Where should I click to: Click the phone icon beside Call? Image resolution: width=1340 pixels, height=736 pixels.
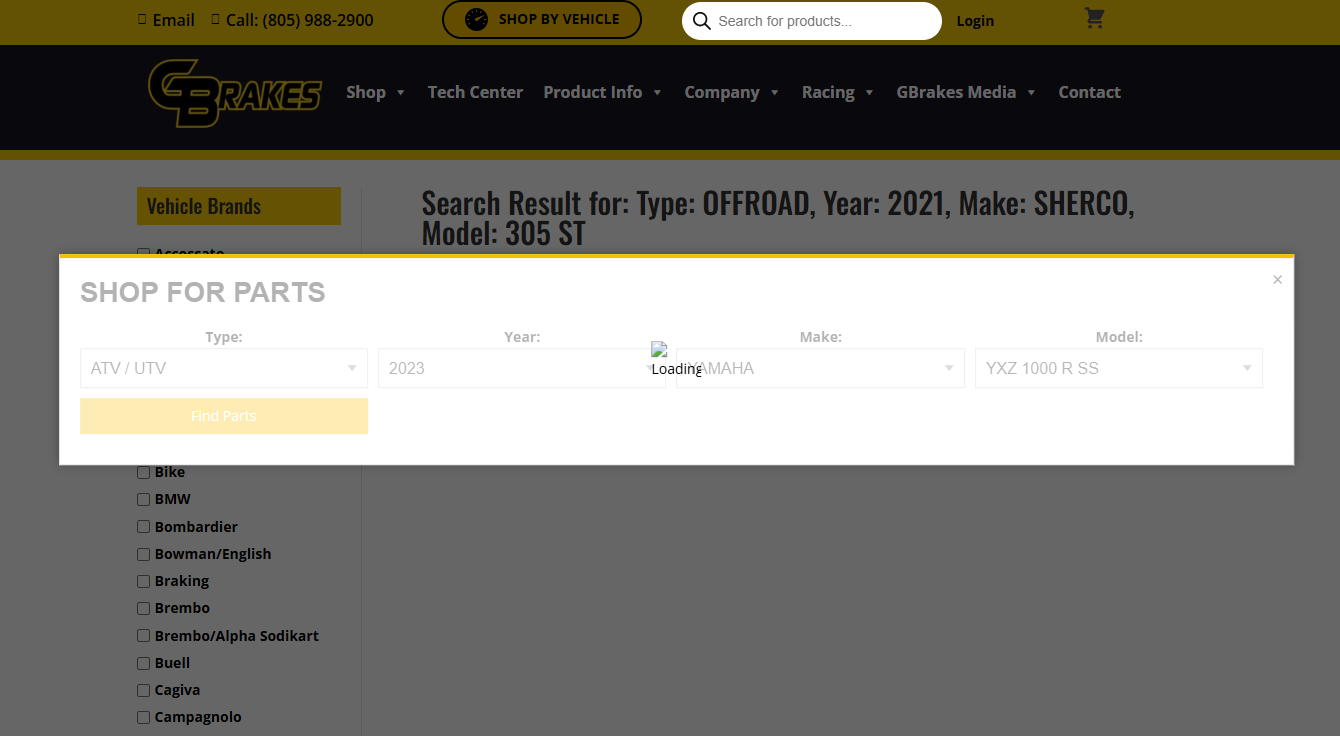coord(216,20)
